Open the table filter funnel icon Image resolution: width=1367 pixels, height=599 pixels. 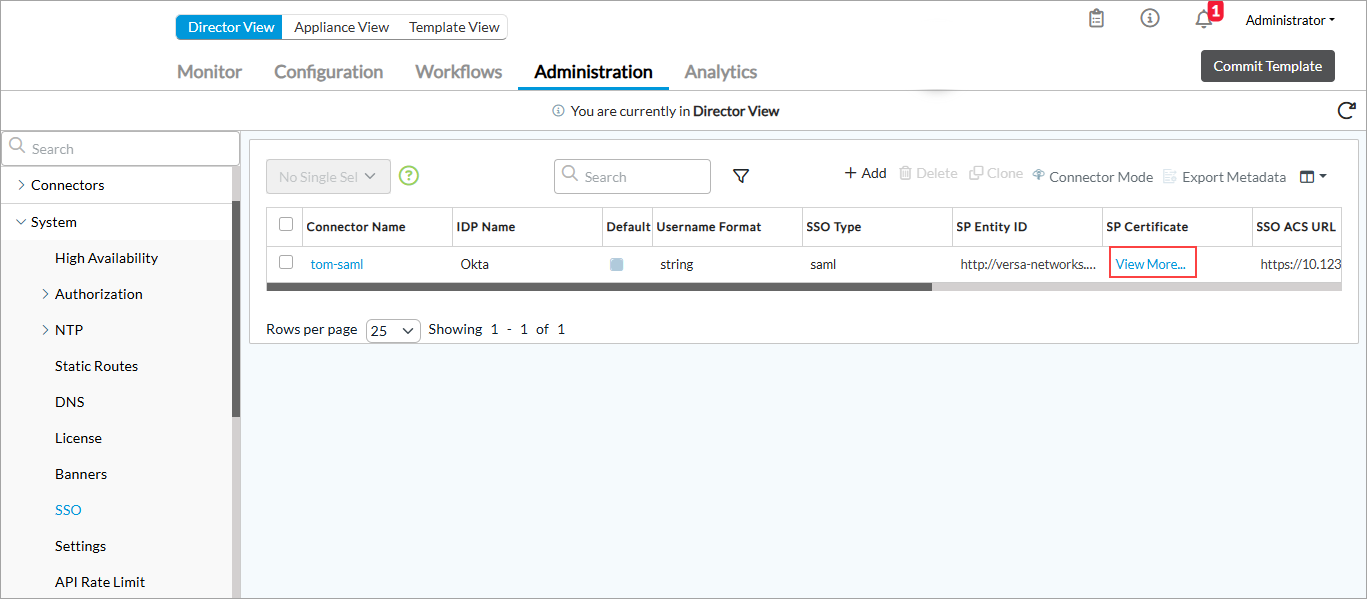tap(741, 176)
